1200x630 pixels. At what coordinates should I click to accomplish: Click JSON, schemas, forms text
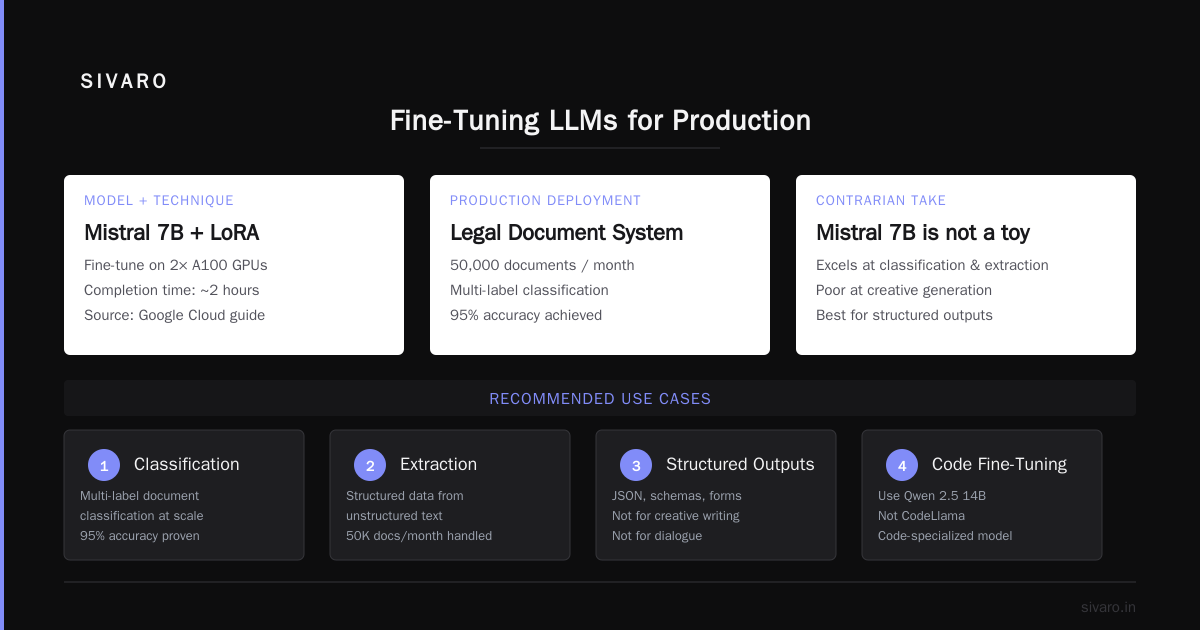pyautogui.click(x=677, y=495)
